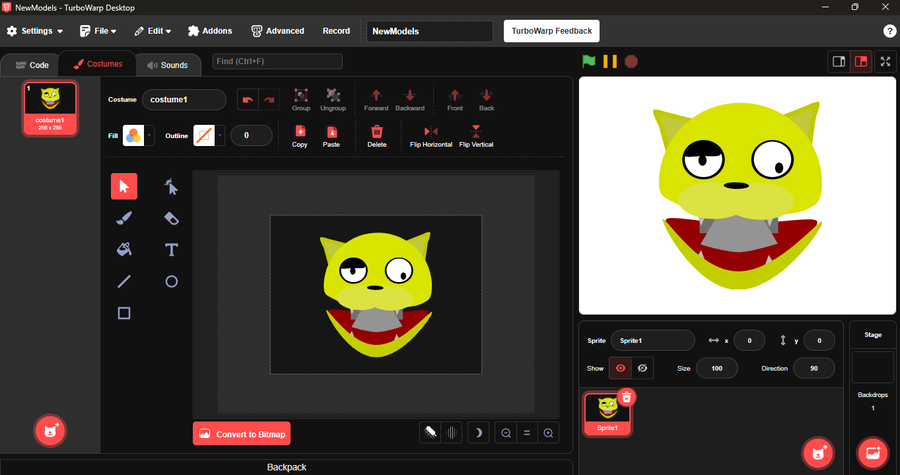Click the Find (Ctrl+F) search box
This screenshot has height=475, width=900.
tap(278, 61)
